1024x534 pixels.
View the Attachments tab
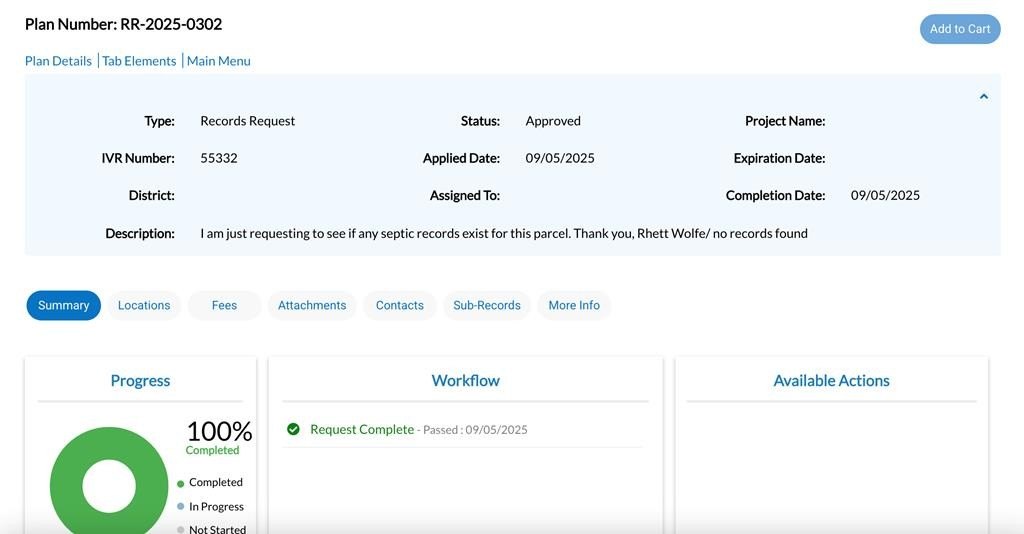point(312,305)
